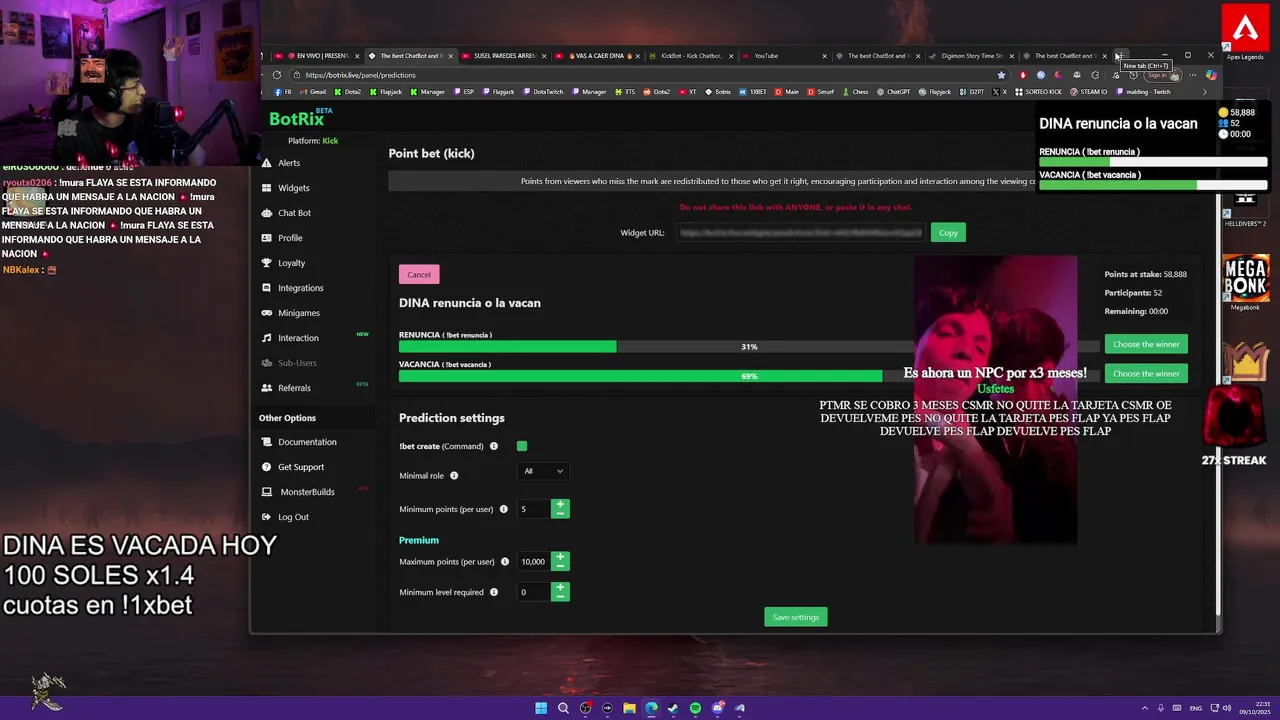The image size is (1280, 720).
Task: Open the Chat Bot sidebar section
Action: pos(286,213)
